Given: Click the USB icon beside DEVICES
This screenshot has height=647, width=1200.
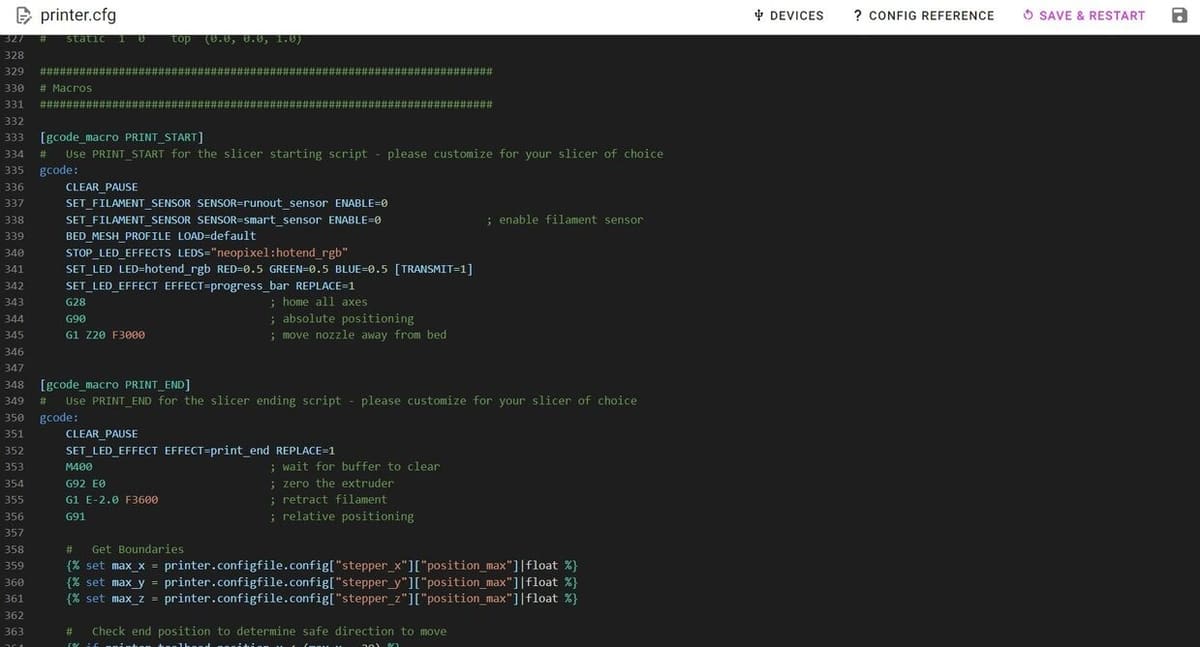Looking at the screenshot, I should click(759, 15).
